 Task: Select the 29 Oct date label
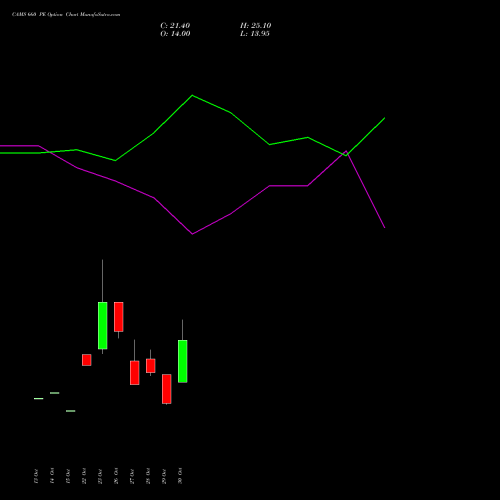tap(164, 476)
